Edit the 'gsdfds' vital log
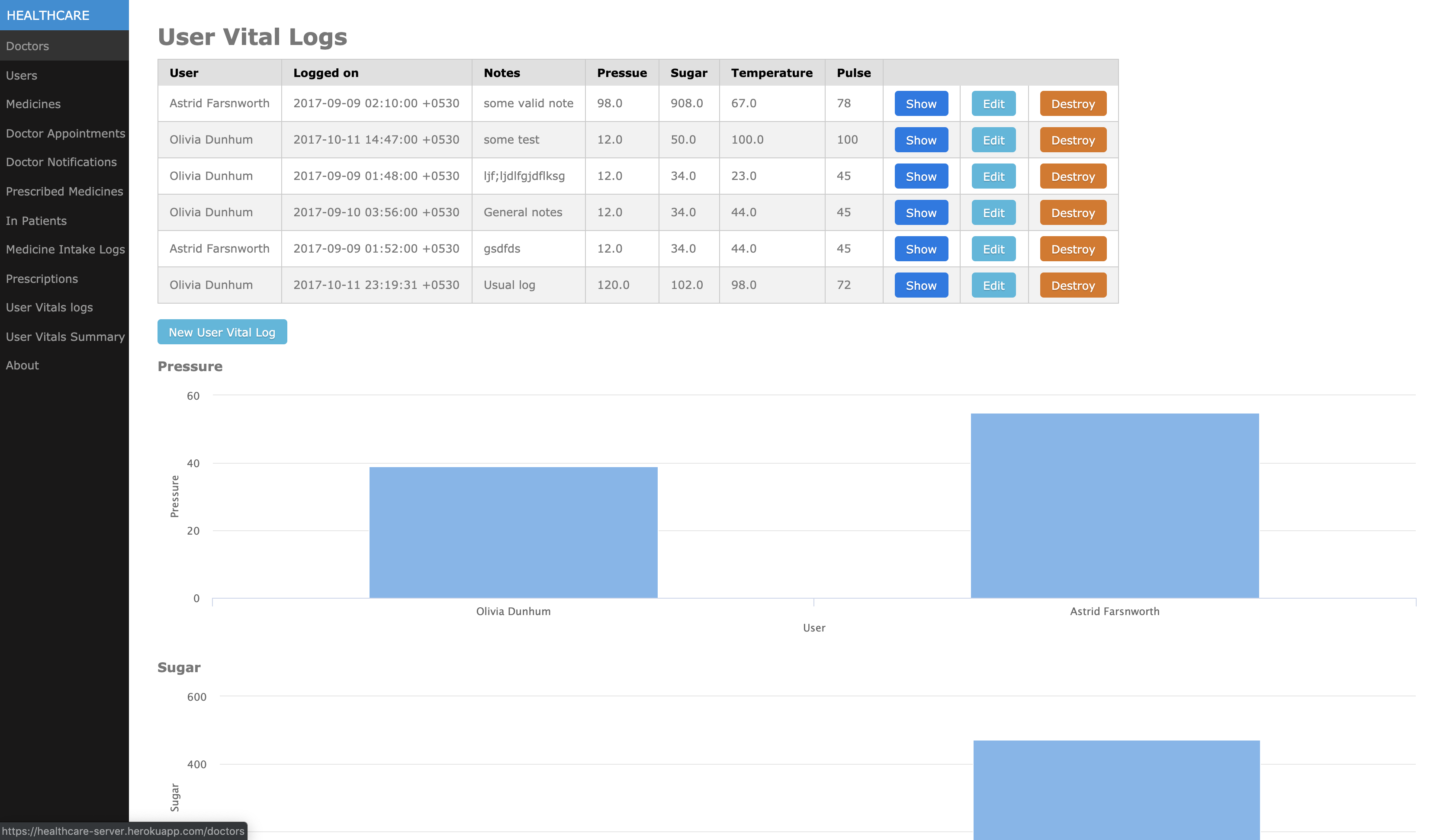1453x840 pixels. click(x=993, y=249)
